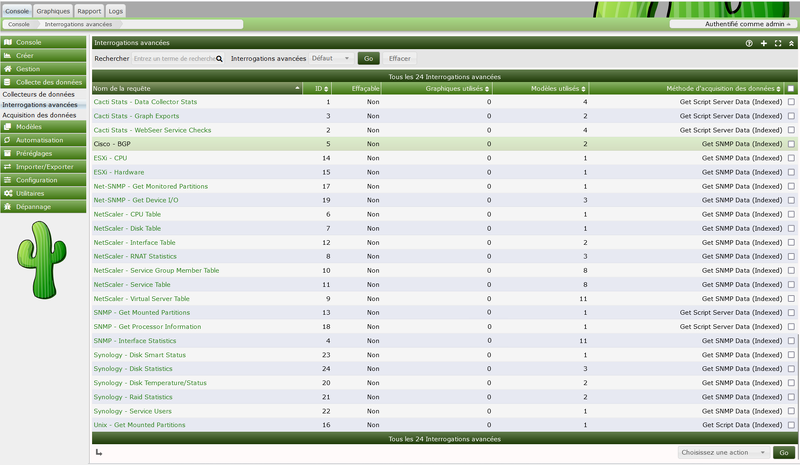Open the Gestion sidebar menu
The height and width of the screenshot is (465, 800).
(x=43, y=68)
